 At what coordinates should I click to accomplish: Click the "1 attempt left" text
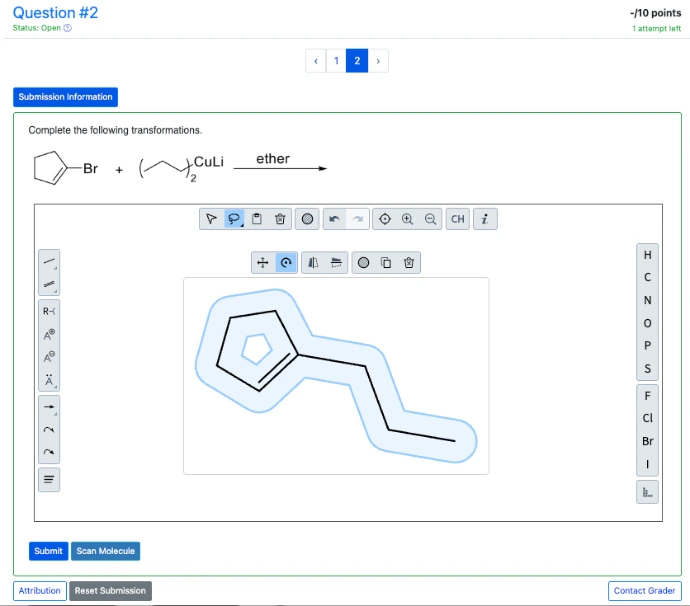click(x=657, y=29)
